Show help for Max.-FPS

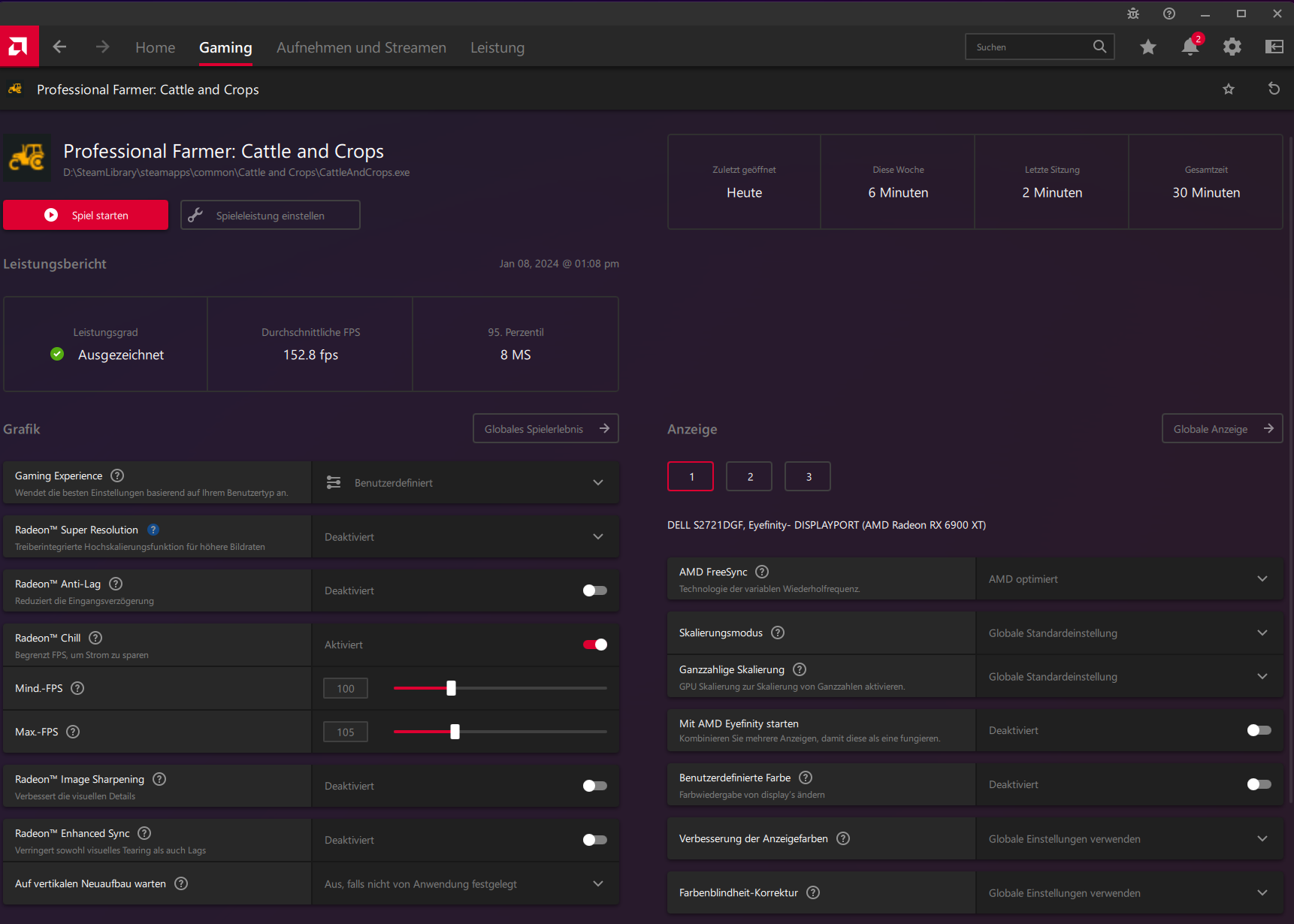coord(73,732)
